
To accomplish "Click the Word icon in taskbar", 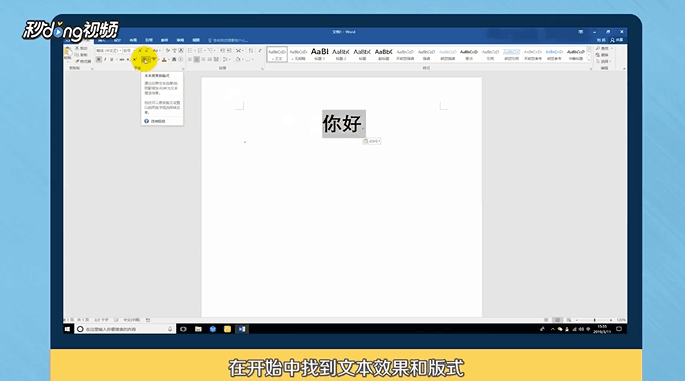I will point(242,329).
